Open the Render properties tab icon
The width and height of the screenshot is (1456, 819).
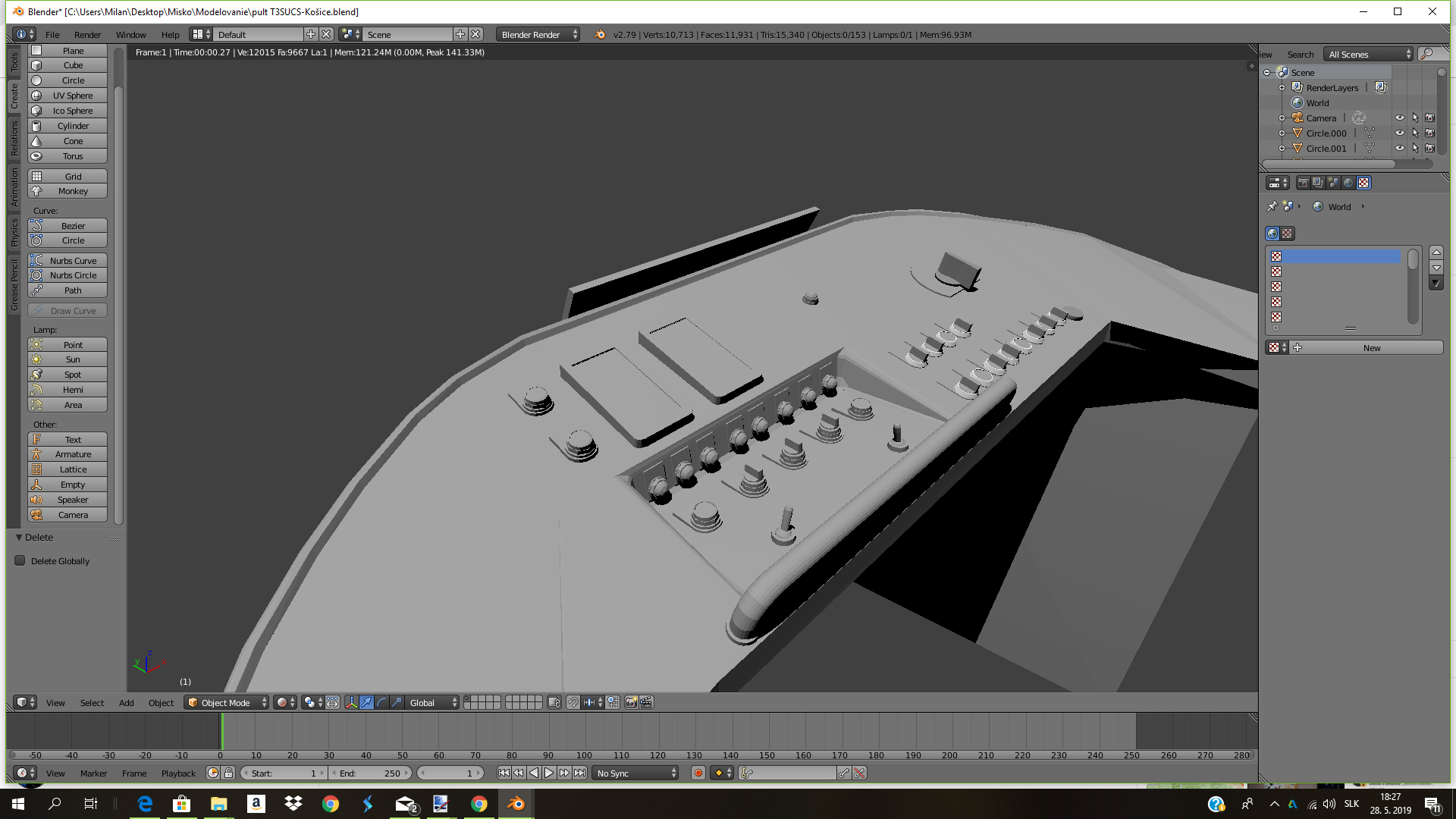[x=1303, y=183]
